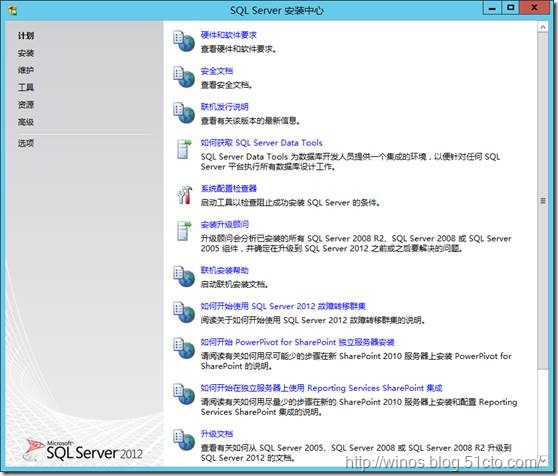This screenshot has width=558, height=476.
Task: Minimize the SQL Server 安装中心 window
Action: (x=492, y=8)
